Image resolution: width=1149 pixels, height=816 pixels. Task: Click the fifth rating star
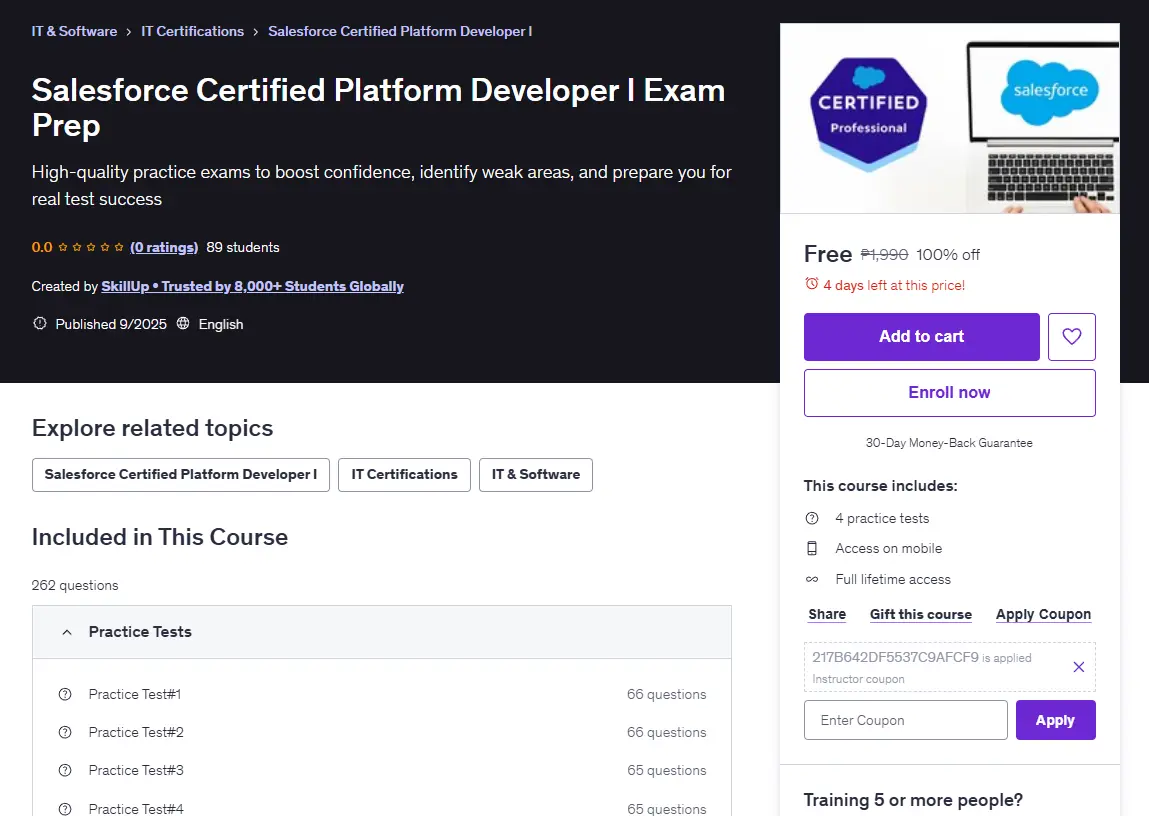click(119, 247)
